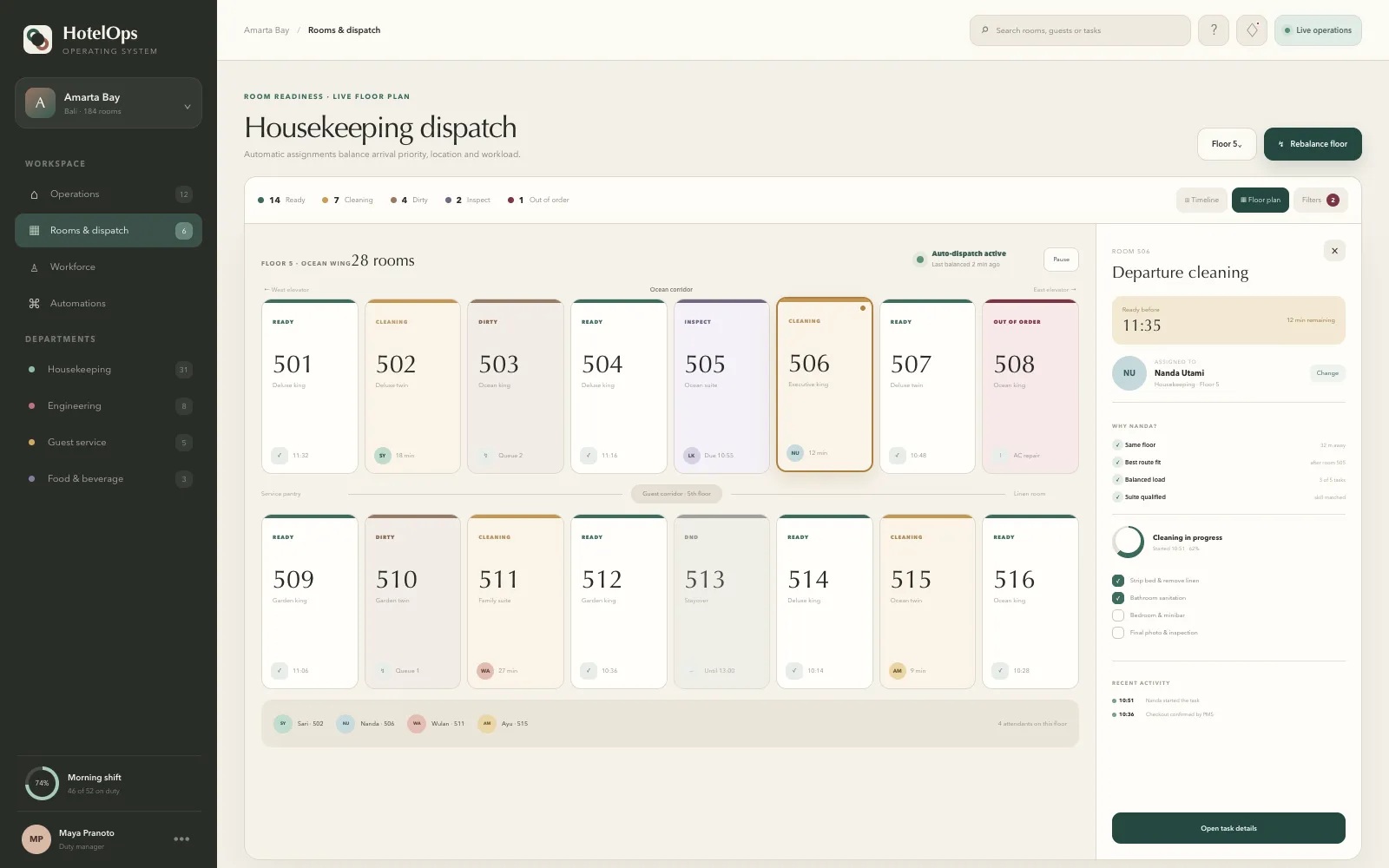Check Bedroom & minibar task
The width and height of the screenshot is (1389, 868).
(x=1118, y=615)
